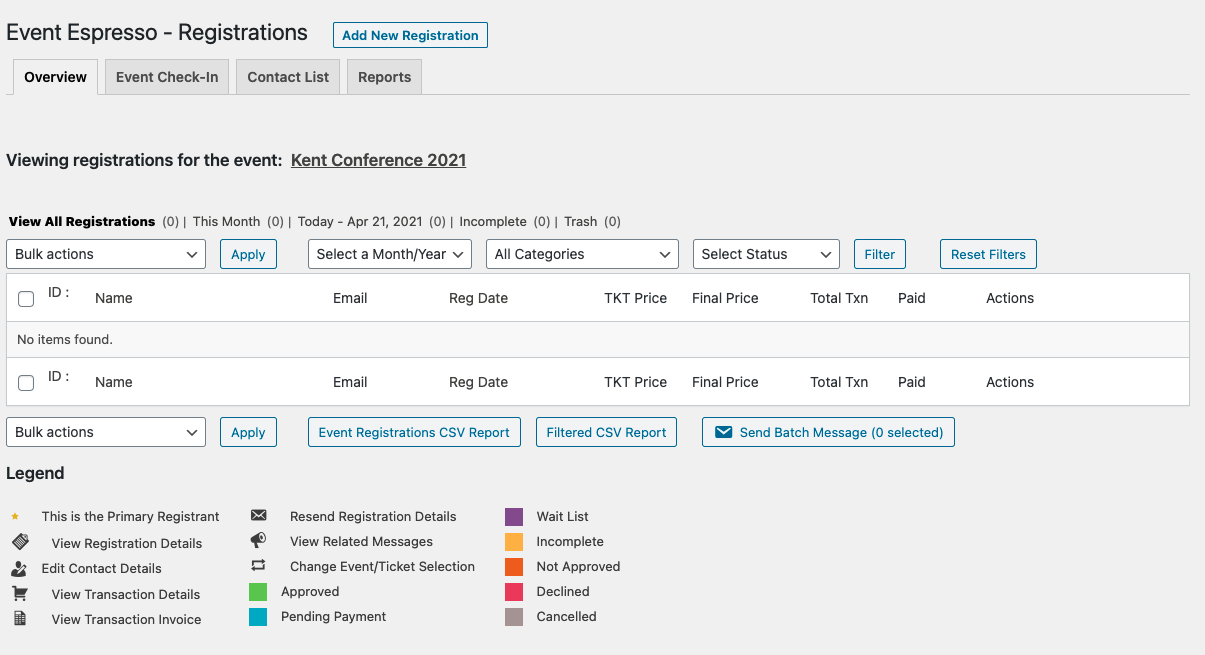Click the green Approved color swatch
The image size is (1205, 655).
pyautogui.click(x=258, y=592)
